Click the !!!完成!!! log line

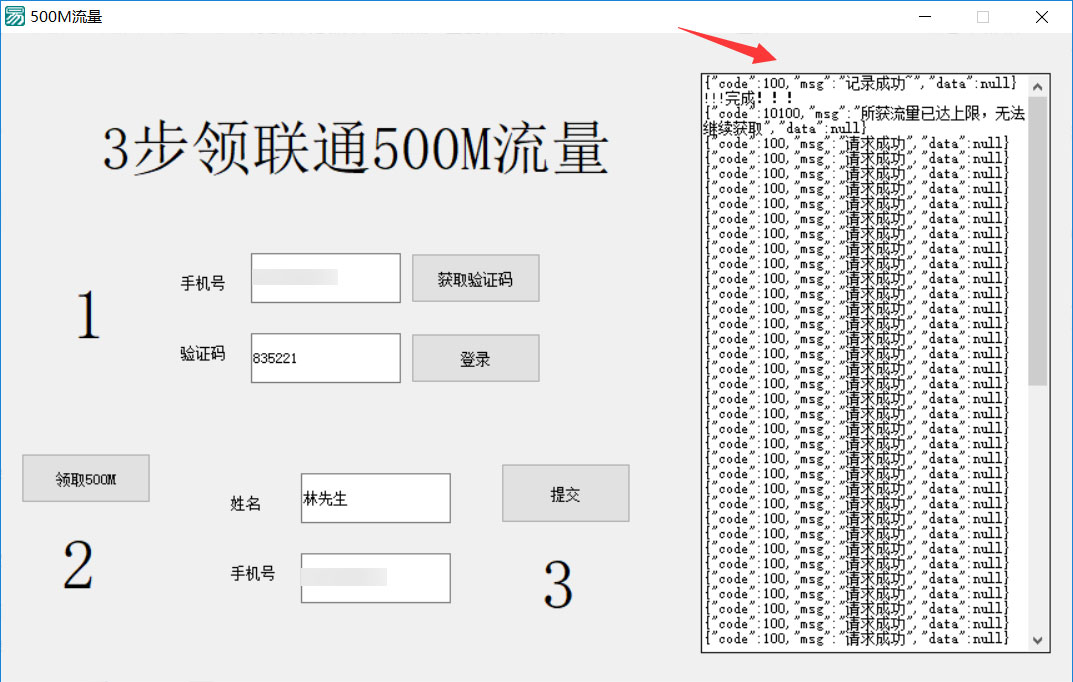click(x=749, y=99)
